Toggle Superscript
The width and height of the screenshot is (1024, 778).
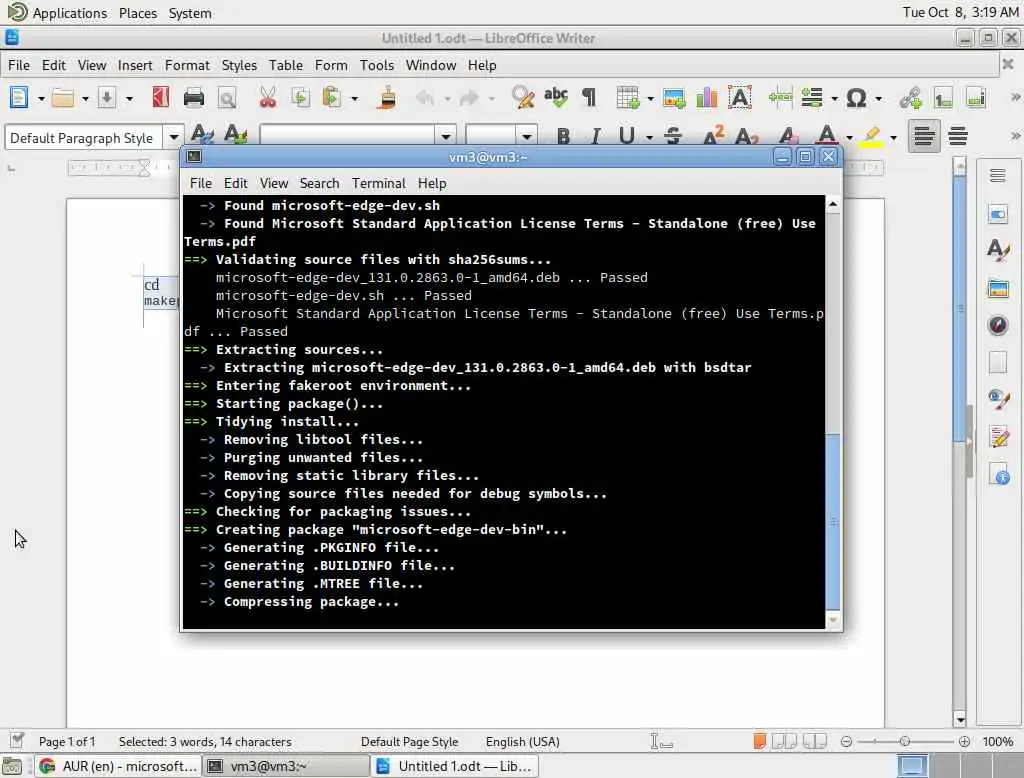(x=713, y=135)
